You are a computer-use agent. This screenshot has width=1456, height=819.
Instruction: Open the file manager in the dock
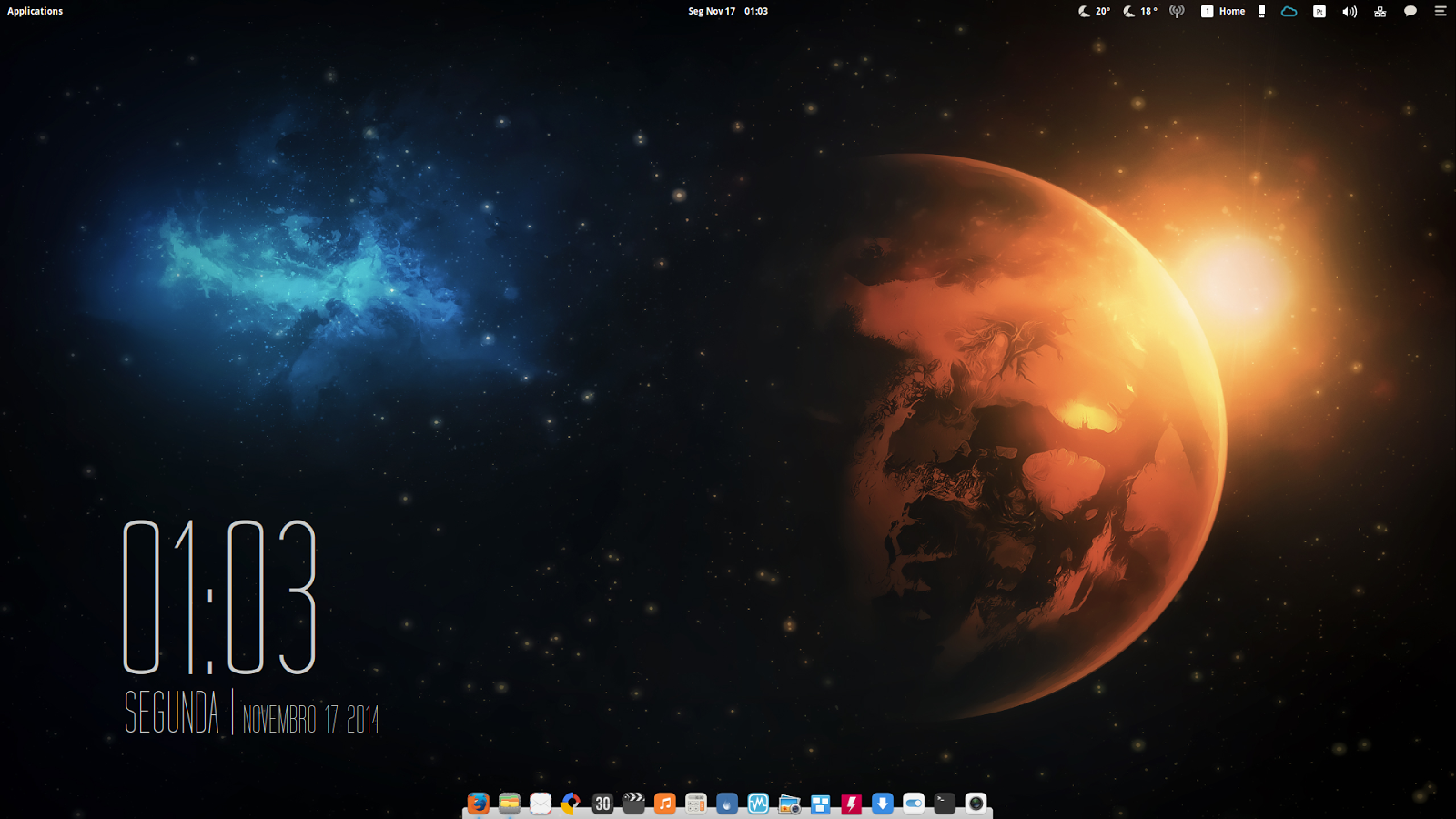click(509, 804)
